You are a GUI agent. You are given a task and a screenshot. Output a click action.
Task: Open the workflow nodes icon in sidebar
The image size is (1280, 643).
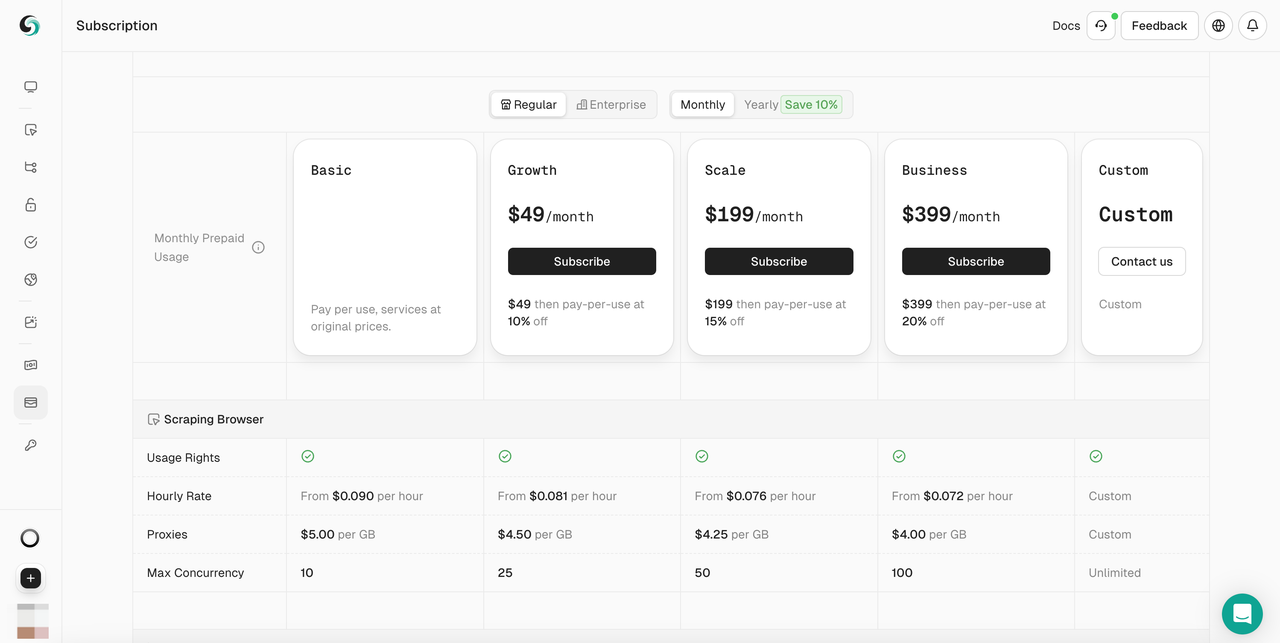(30, 167)
